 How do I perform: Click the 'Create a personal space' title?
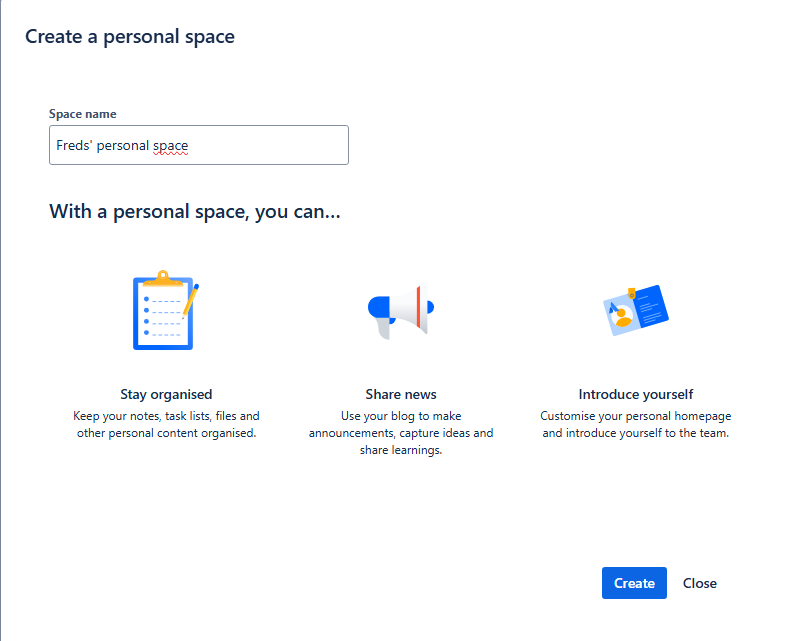pos(130,37)
